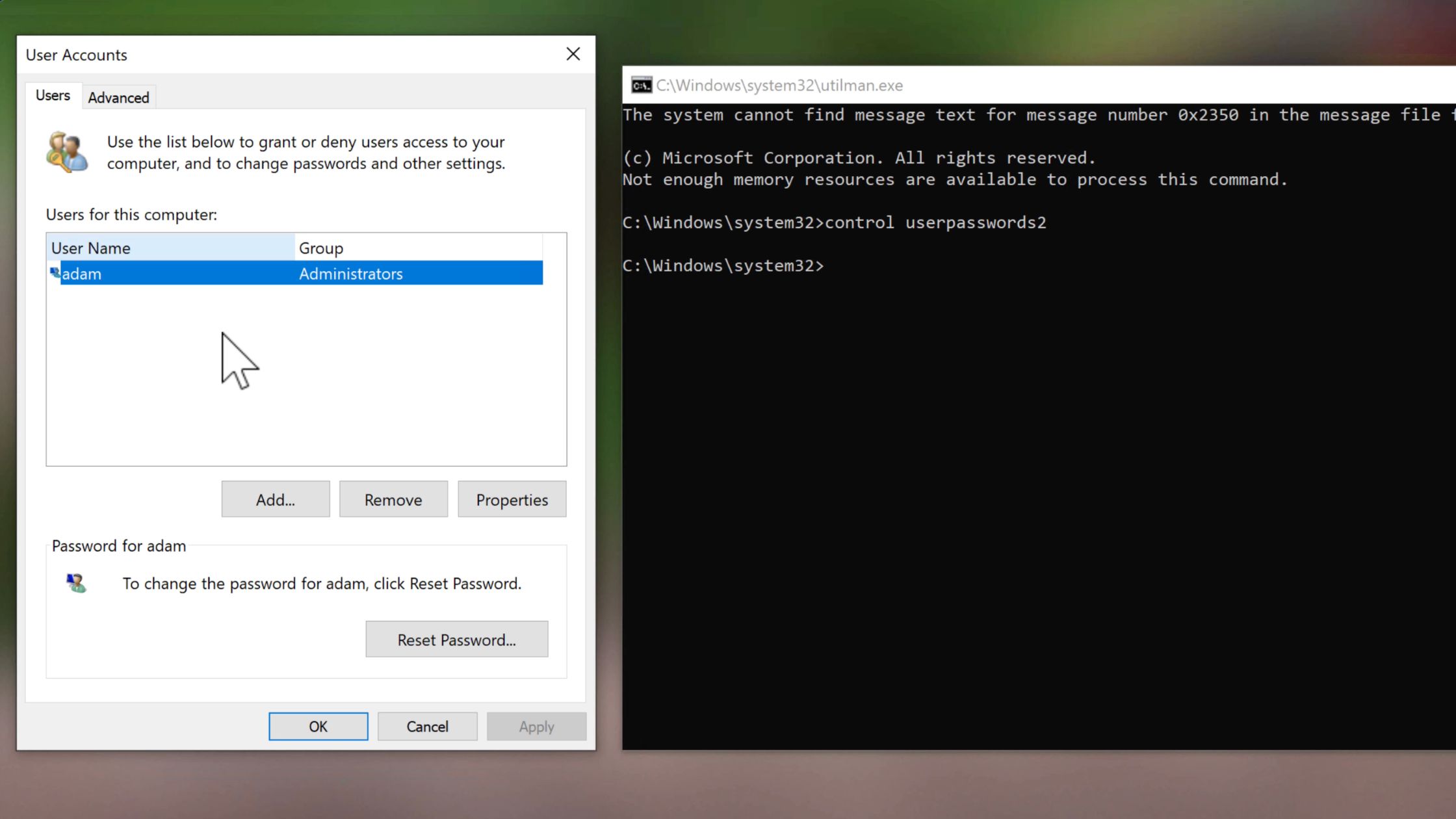Select the adam user row
The image size is (1456, 819).
(295, 273)
